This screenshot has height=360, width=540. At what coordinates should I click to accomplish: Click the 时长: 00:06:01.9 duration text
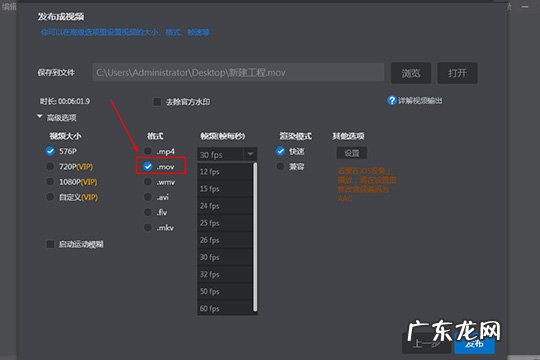pyautogui.click(x=65, y=101)
